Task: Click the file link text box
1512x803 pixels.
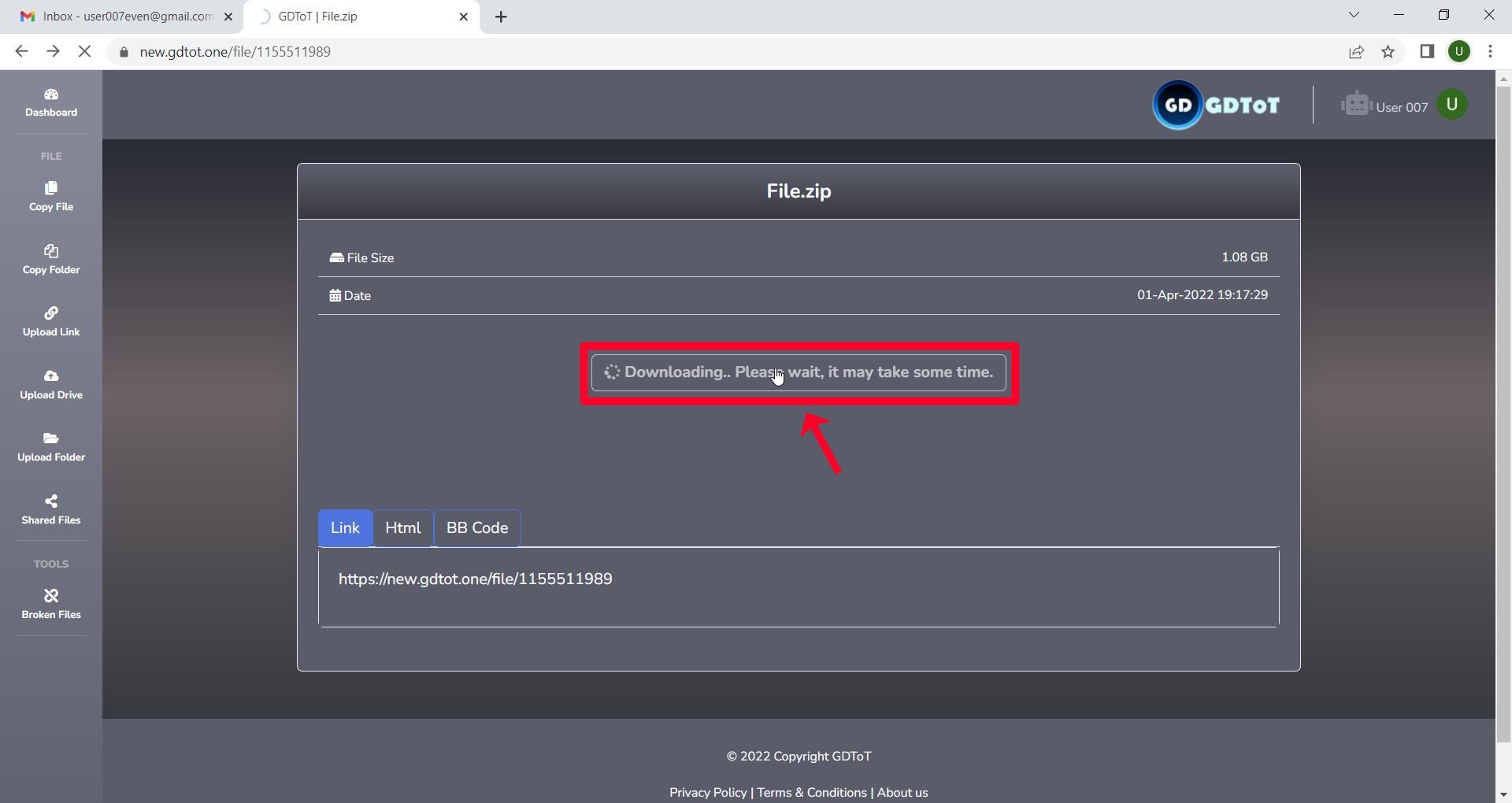Action: 799,587
